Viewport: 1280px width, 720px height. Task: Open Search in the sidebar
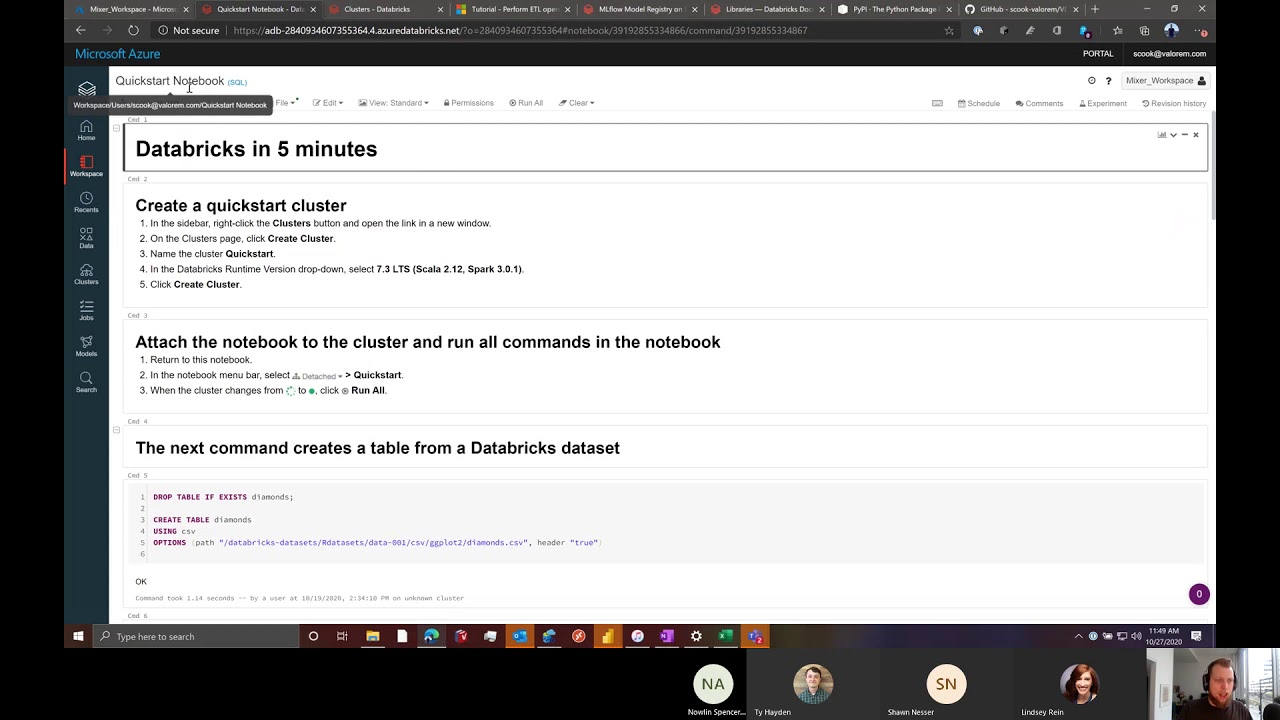click(x=86, y=382)
